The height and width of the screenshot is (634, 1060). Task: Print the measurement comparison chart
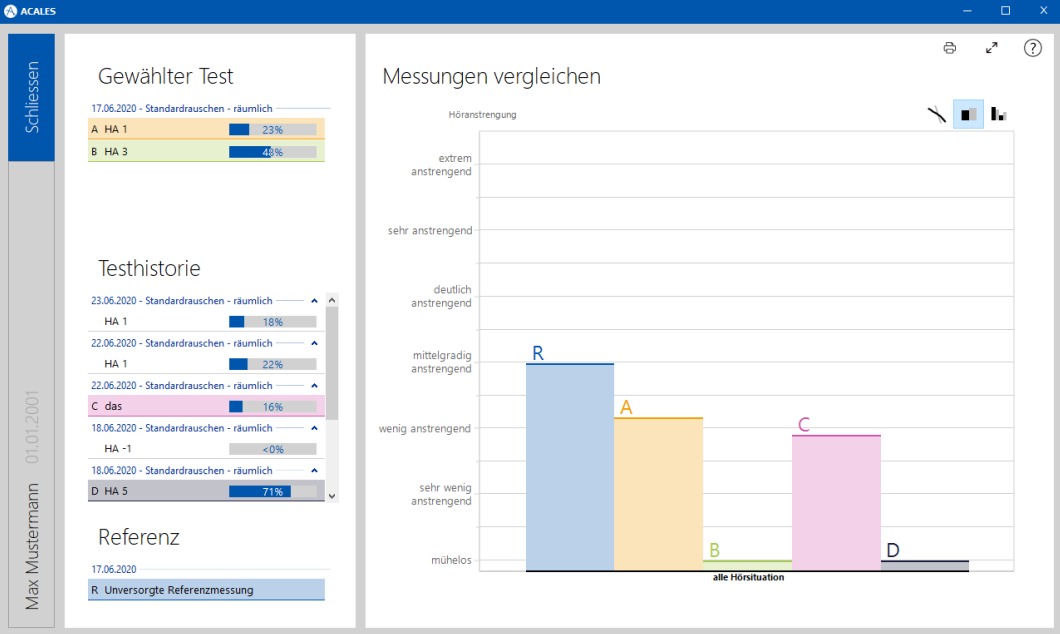(949, 48)
